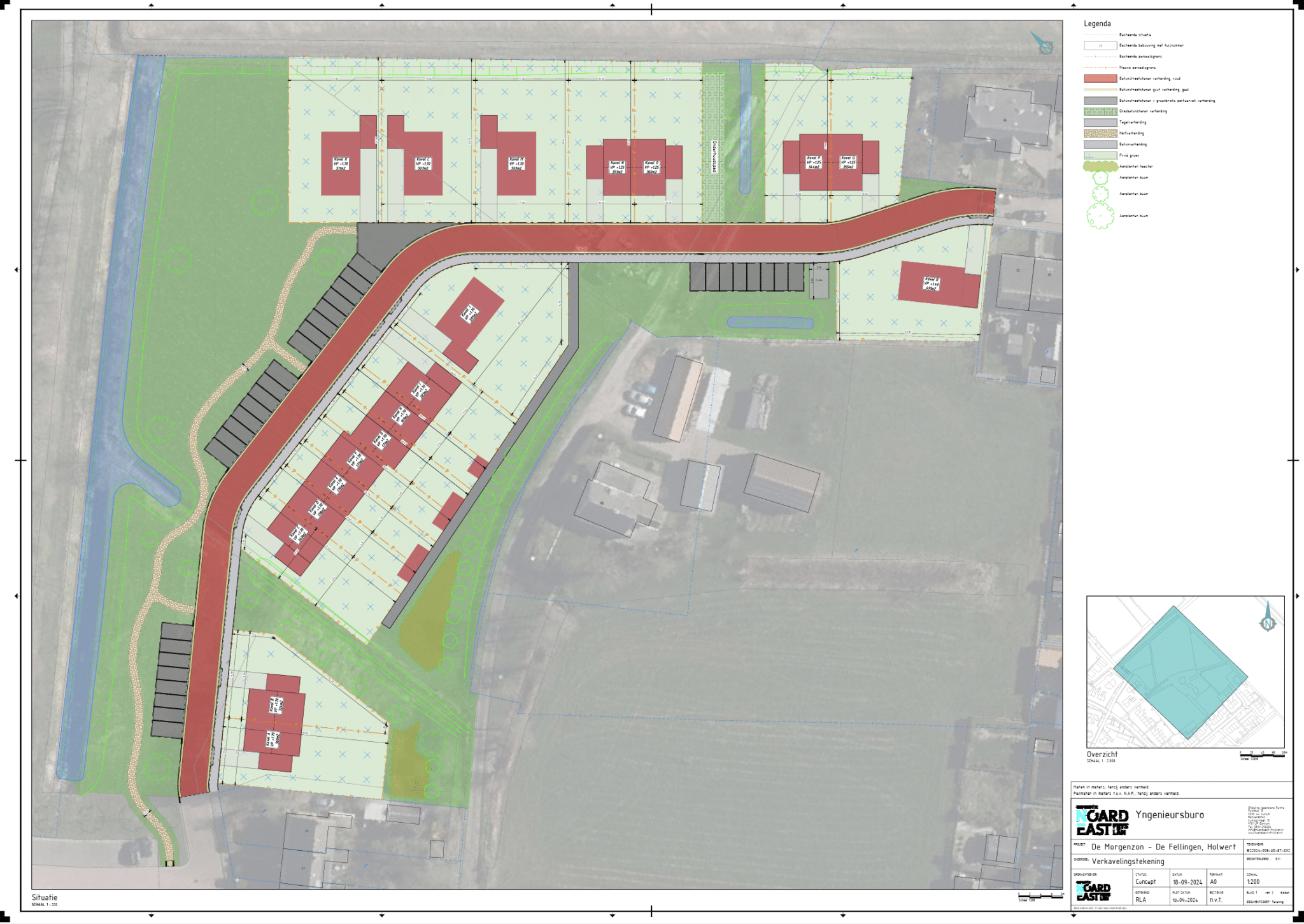Click the small Noard East logo under Opdrachtgever
This screenshot has width=1304, height=924.
click(x=1093, y=891)
